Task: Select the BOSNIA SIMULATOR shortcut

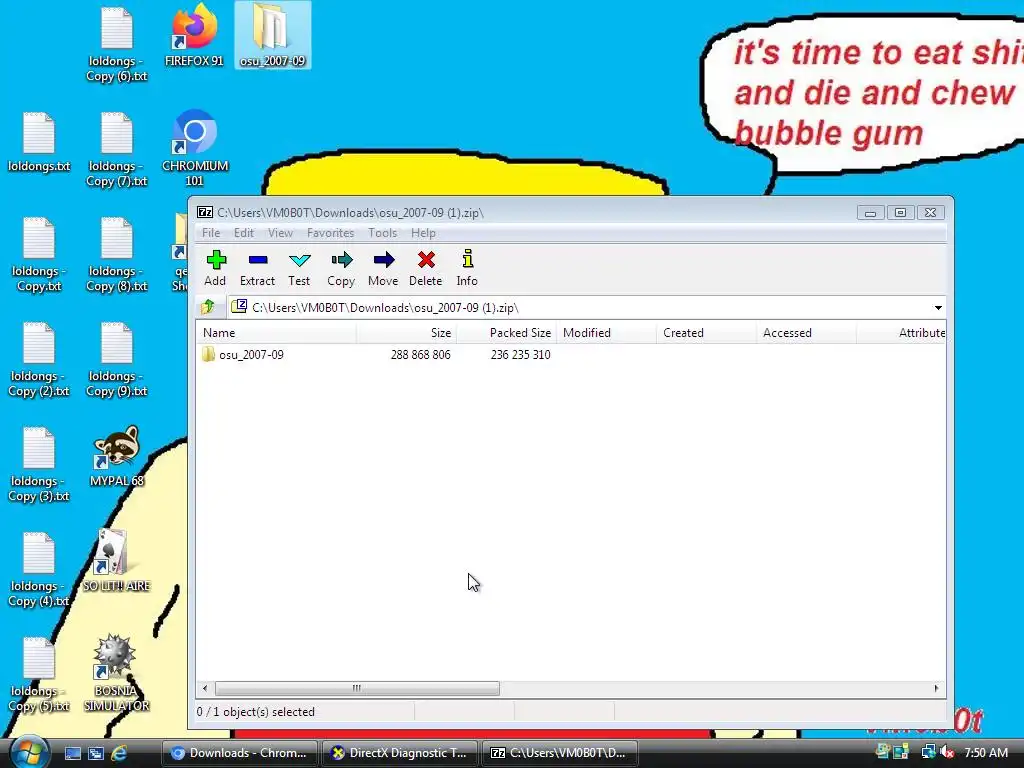Action: [x=116, y=673]
